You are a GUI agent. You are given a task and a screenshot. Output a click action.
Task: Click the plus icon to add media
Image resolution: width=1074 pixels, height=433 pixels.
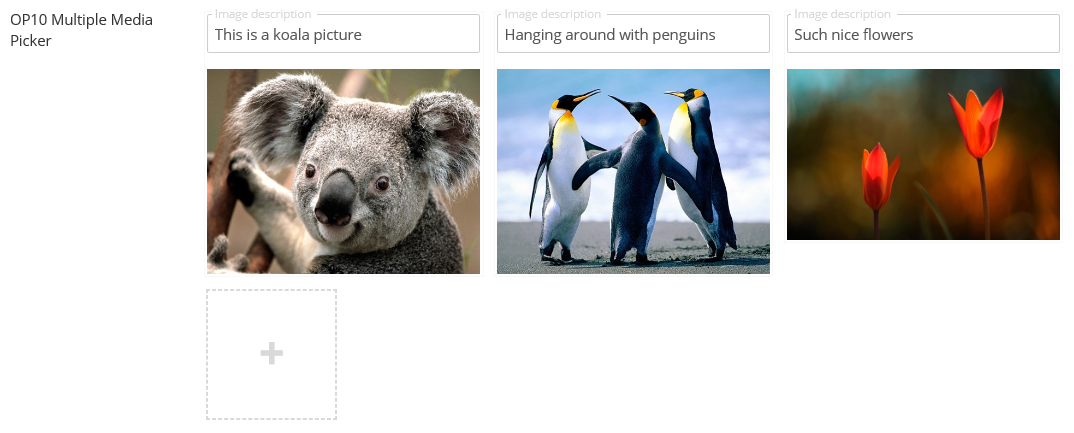coord(271,354)
